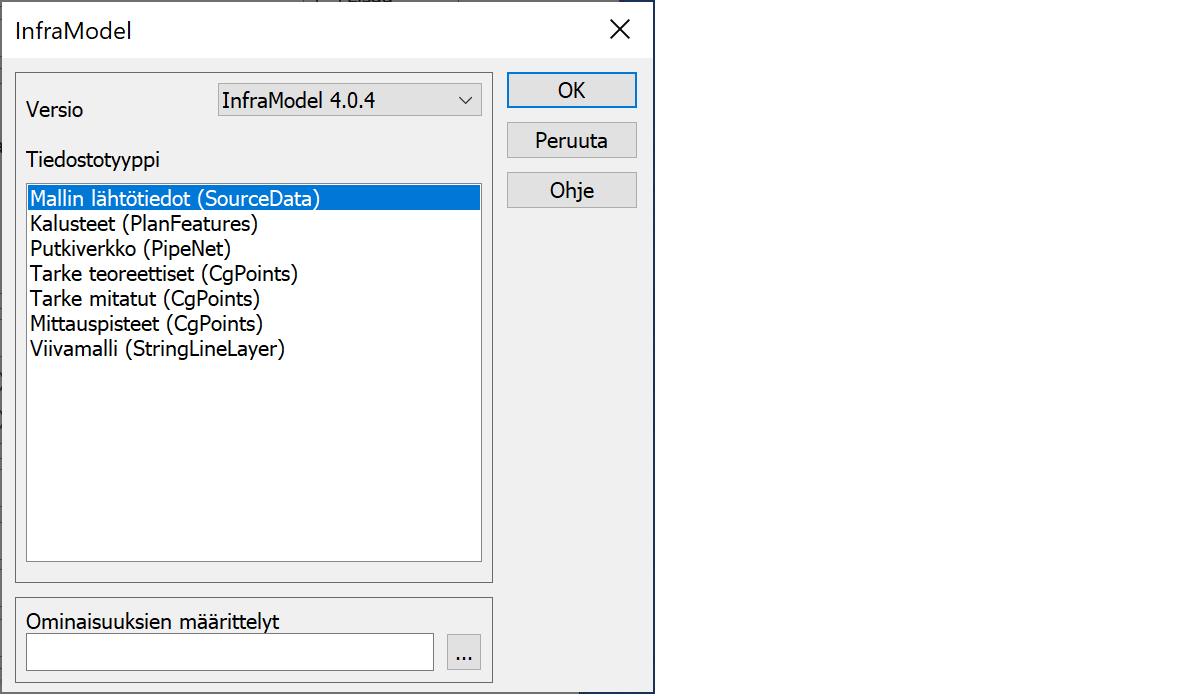
Task: Click the InfraModel title bar
Action: (300, 30)
